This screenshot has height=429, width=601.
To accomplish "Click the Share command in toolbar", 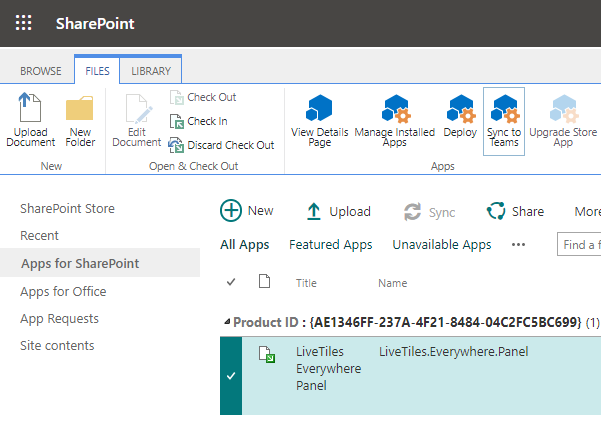I will [515, 211].
